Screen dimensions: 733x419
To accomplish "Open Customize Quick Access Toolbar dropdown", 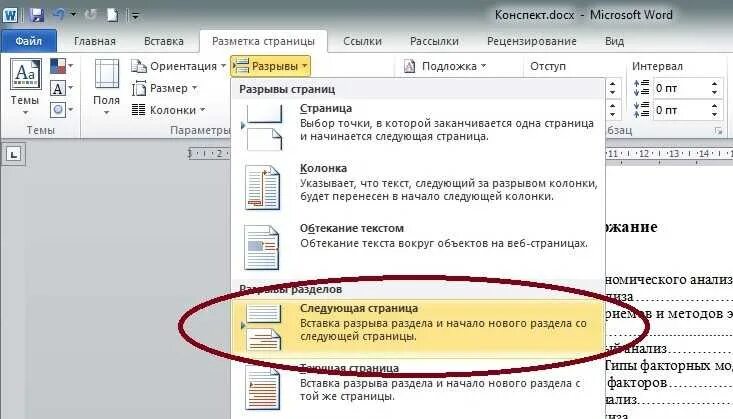I will point(135,16).
